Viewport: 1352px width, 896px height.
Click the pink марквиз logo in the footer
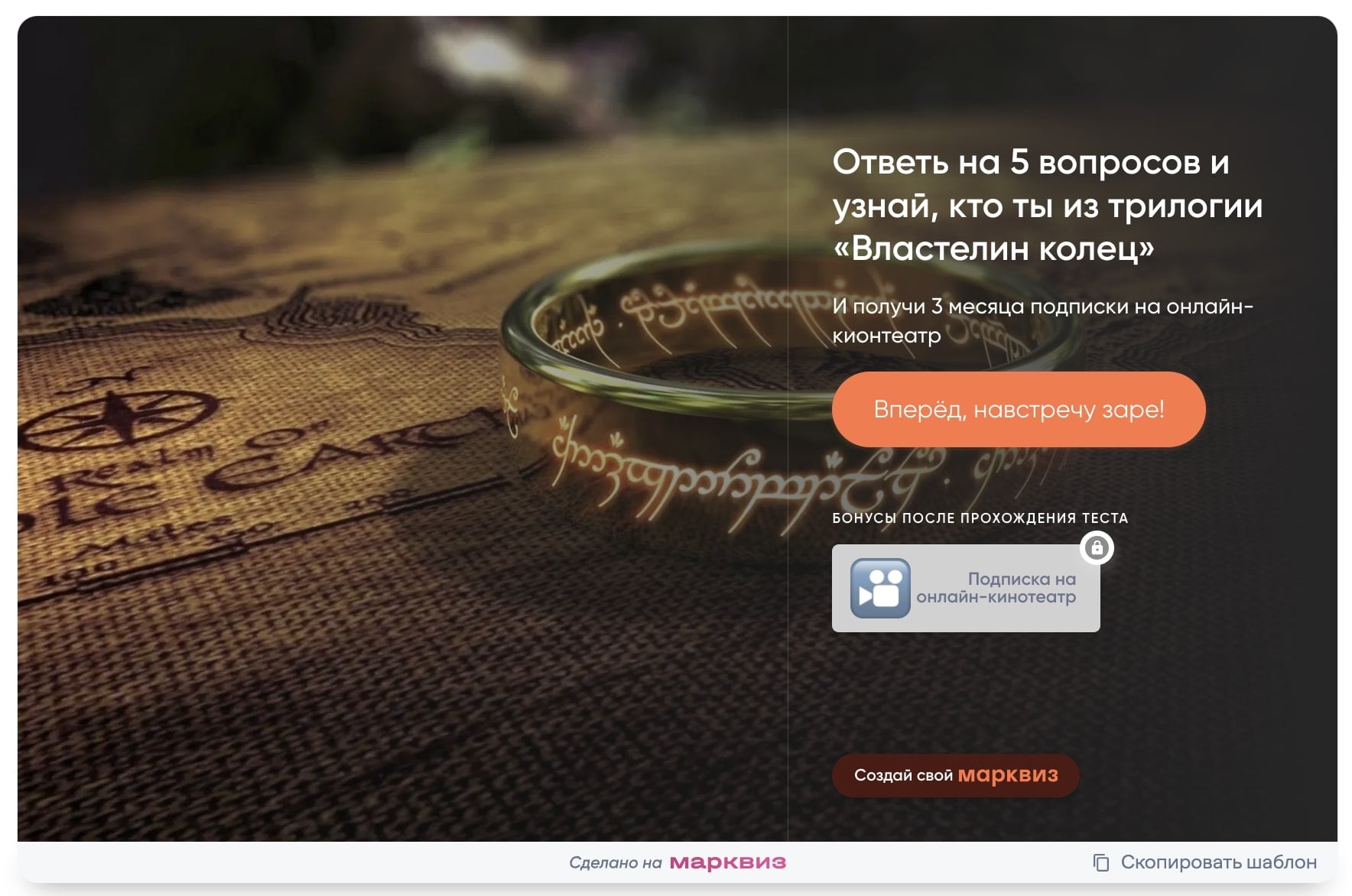727,862
